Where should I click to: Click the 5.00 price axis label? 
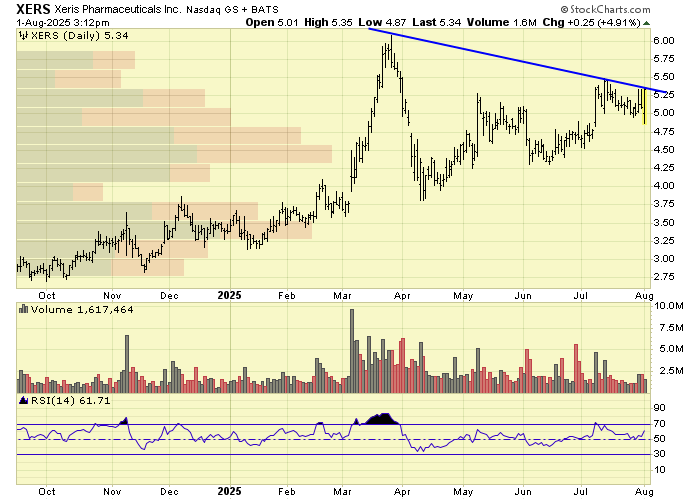[664, 113]
